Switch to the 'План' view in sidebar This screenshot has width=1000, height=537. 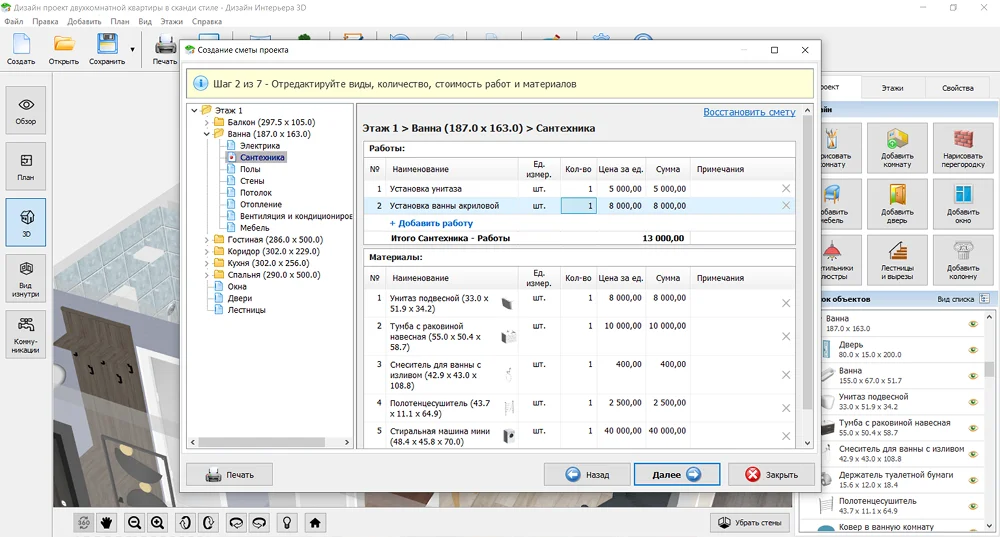click(26, 165)
